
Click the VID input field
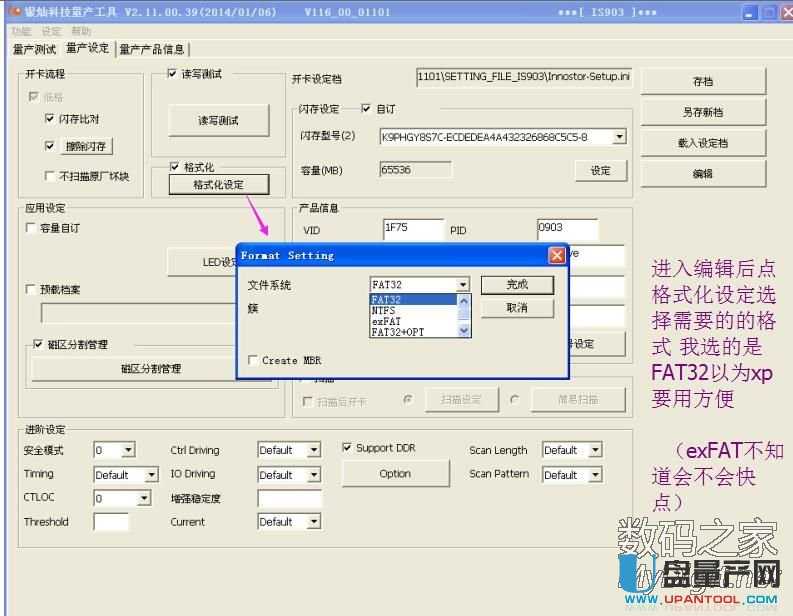tap(412, 230)
